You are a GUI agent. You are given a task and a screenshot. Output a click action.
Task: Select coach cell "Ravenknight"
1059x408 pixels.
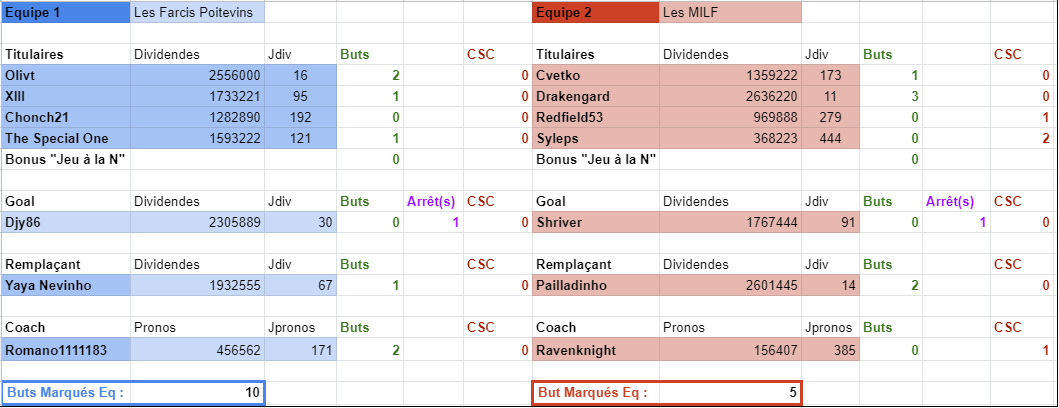pyautogui.click(x=595, y=350)
